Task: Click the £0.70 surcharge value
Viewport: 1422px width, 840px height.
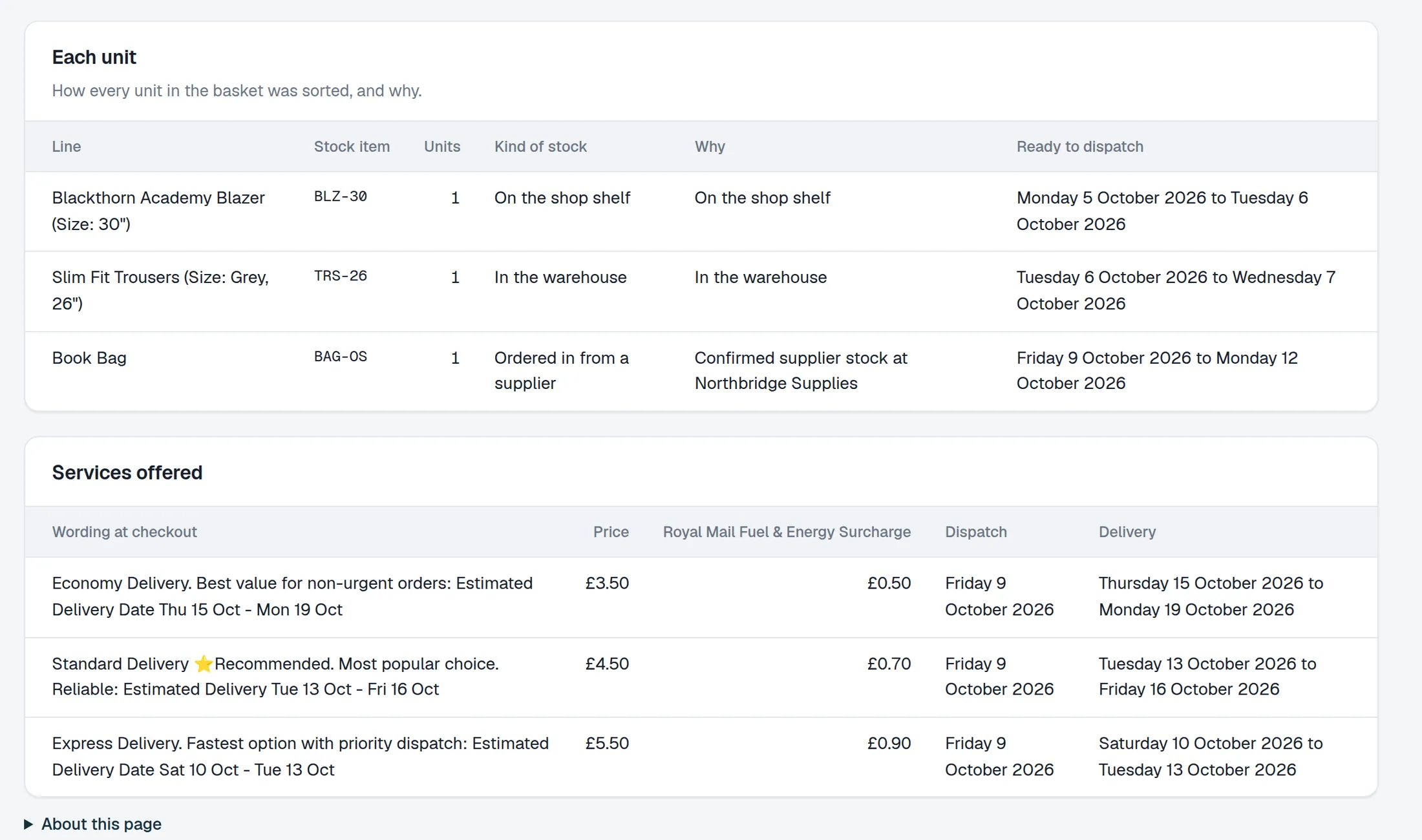Action: coord(889,664)
